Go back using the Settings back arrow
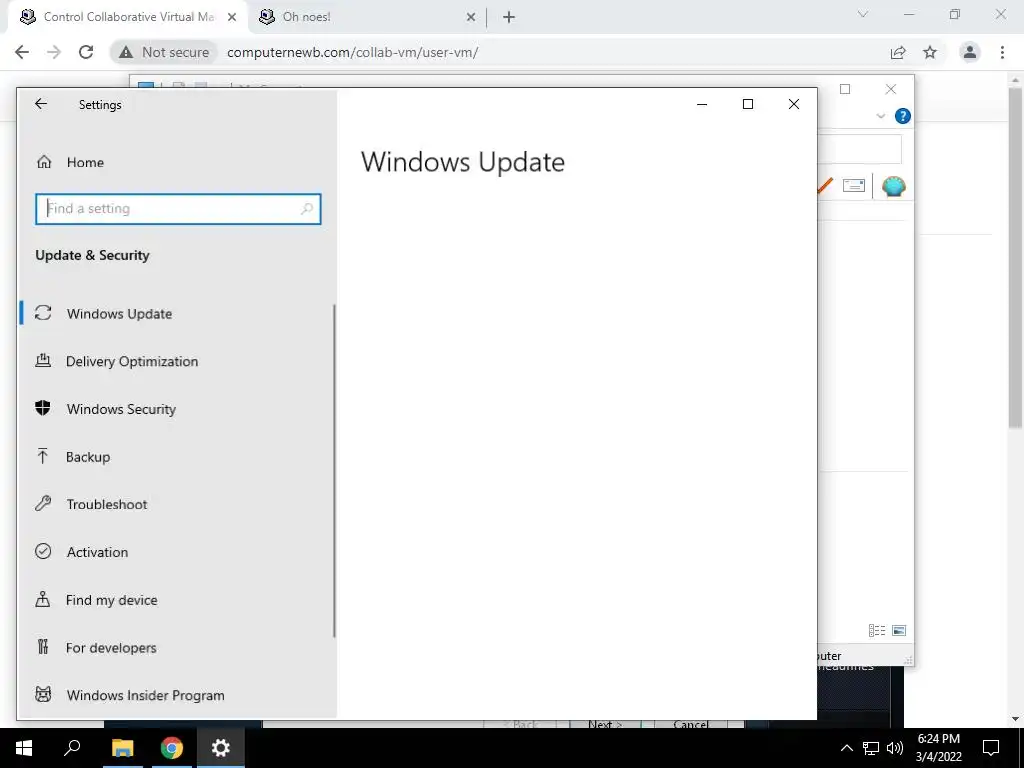The image size is (1024, 768). (x=41, y=104)
